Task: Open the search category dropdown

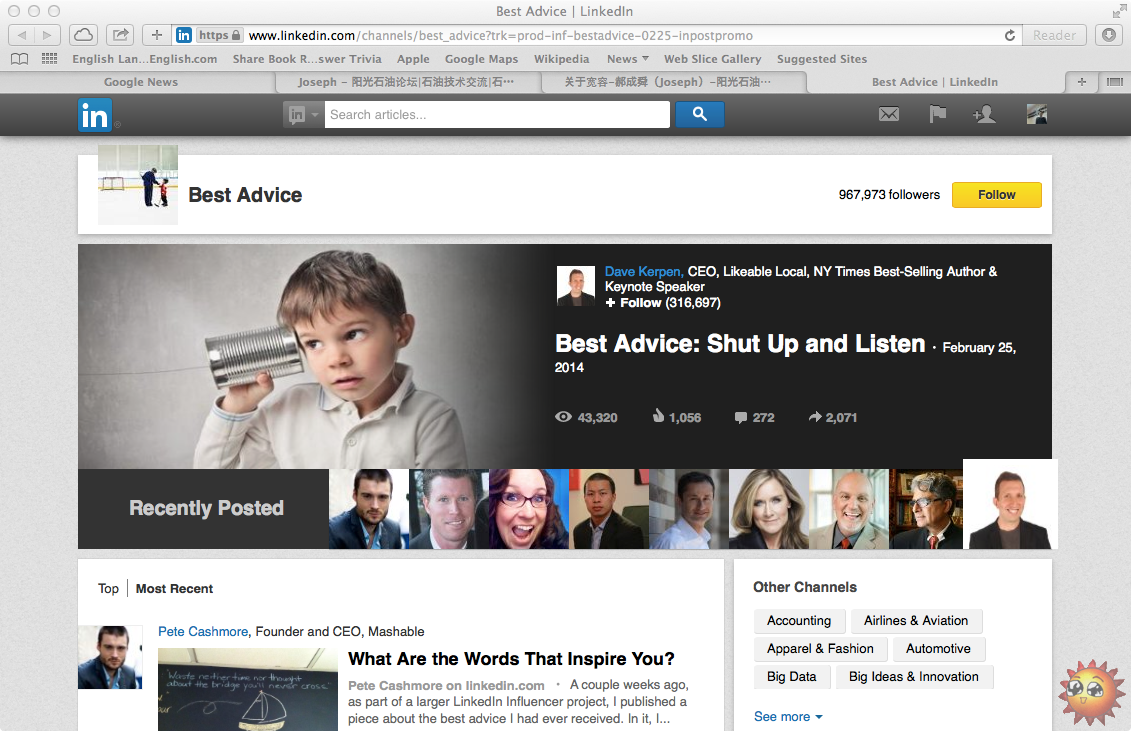Action: [304, 115]
